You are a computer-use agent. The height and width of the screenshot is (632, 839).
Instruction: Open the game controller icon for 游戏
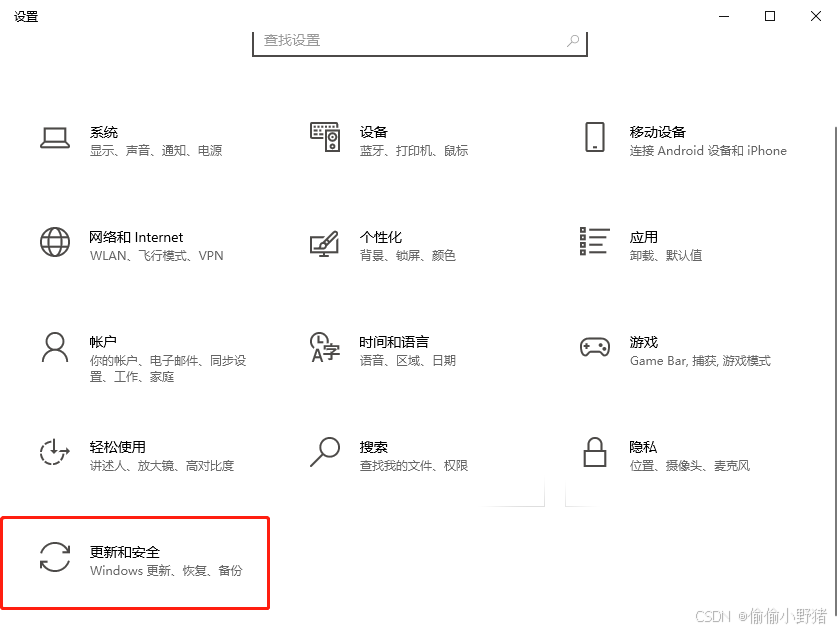595,347
